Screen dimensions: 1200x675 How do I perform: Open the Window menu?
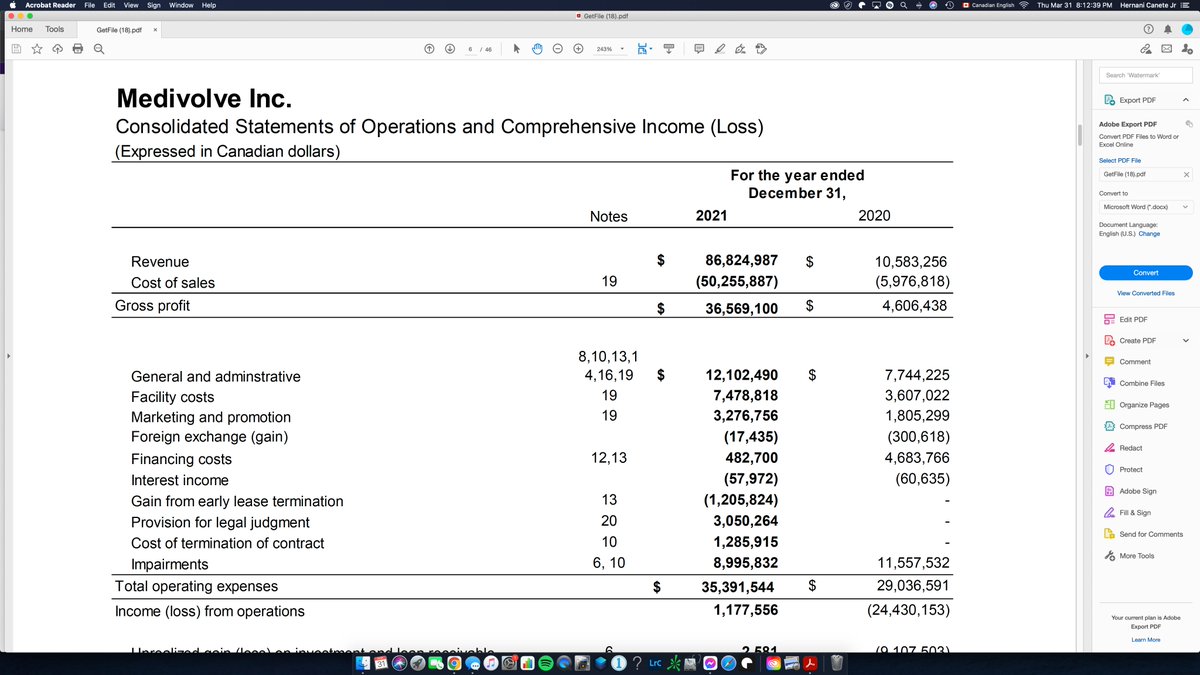181,5
